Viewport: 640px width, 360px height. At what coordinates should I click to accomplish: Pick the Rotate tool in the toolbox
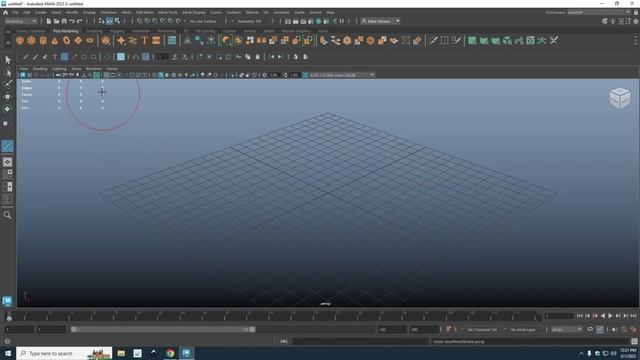7,109
